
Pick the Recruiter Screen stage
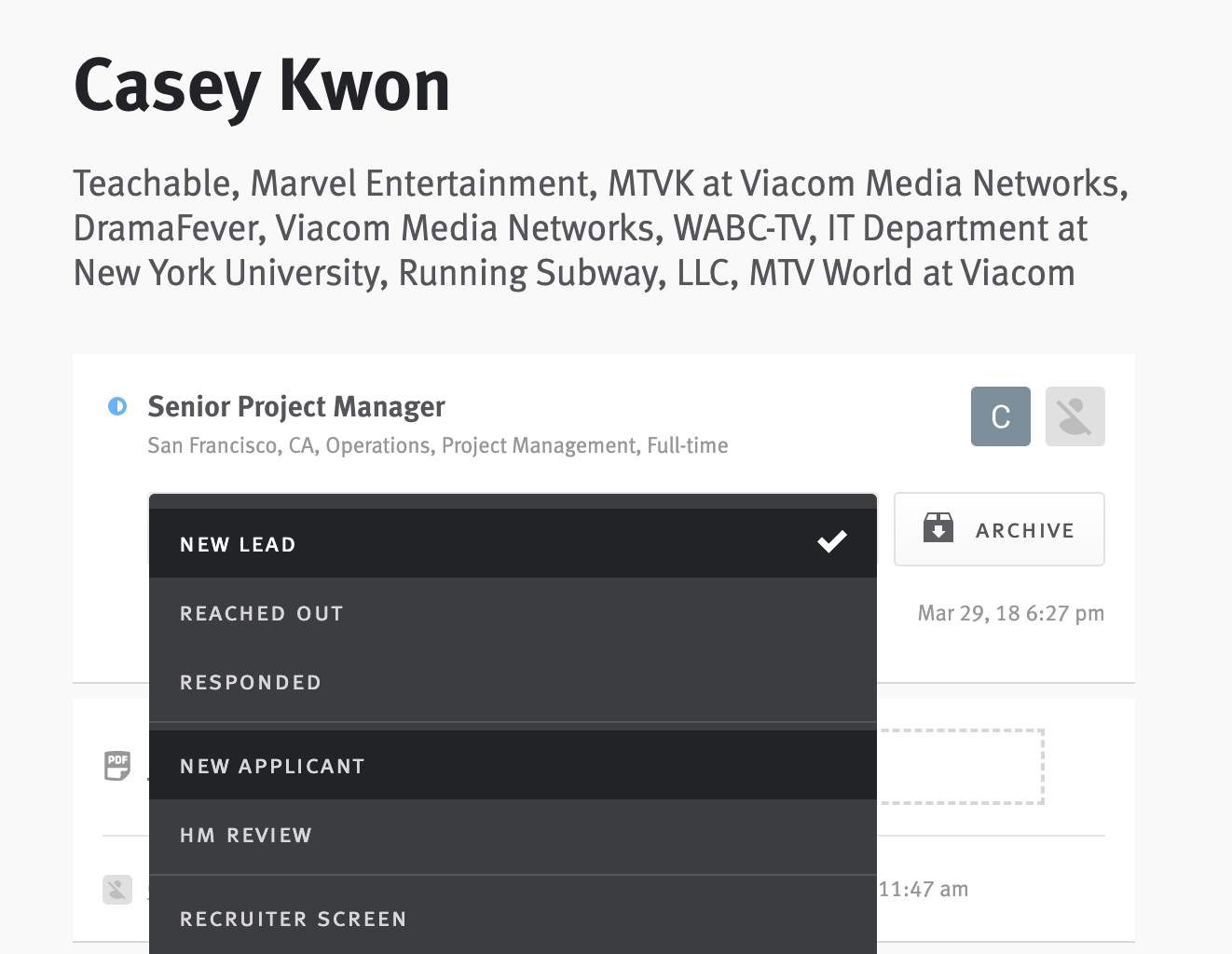coord(513,919)
